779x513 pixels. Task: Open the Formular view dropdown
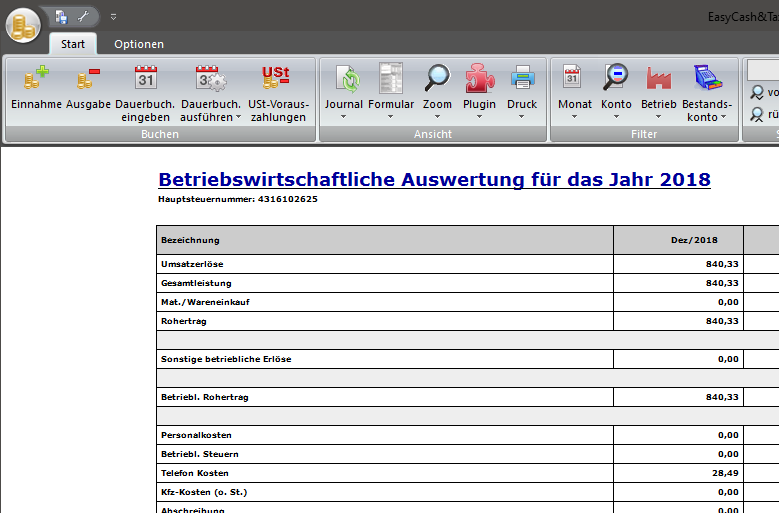pyautogui.click(x=390, y=116)
